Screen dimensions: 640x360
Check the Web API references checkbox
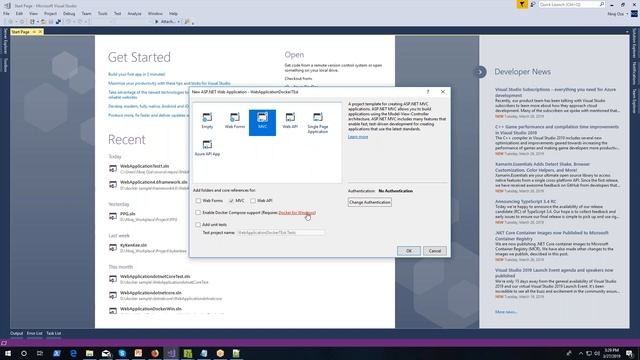click(x=253, y=200)
